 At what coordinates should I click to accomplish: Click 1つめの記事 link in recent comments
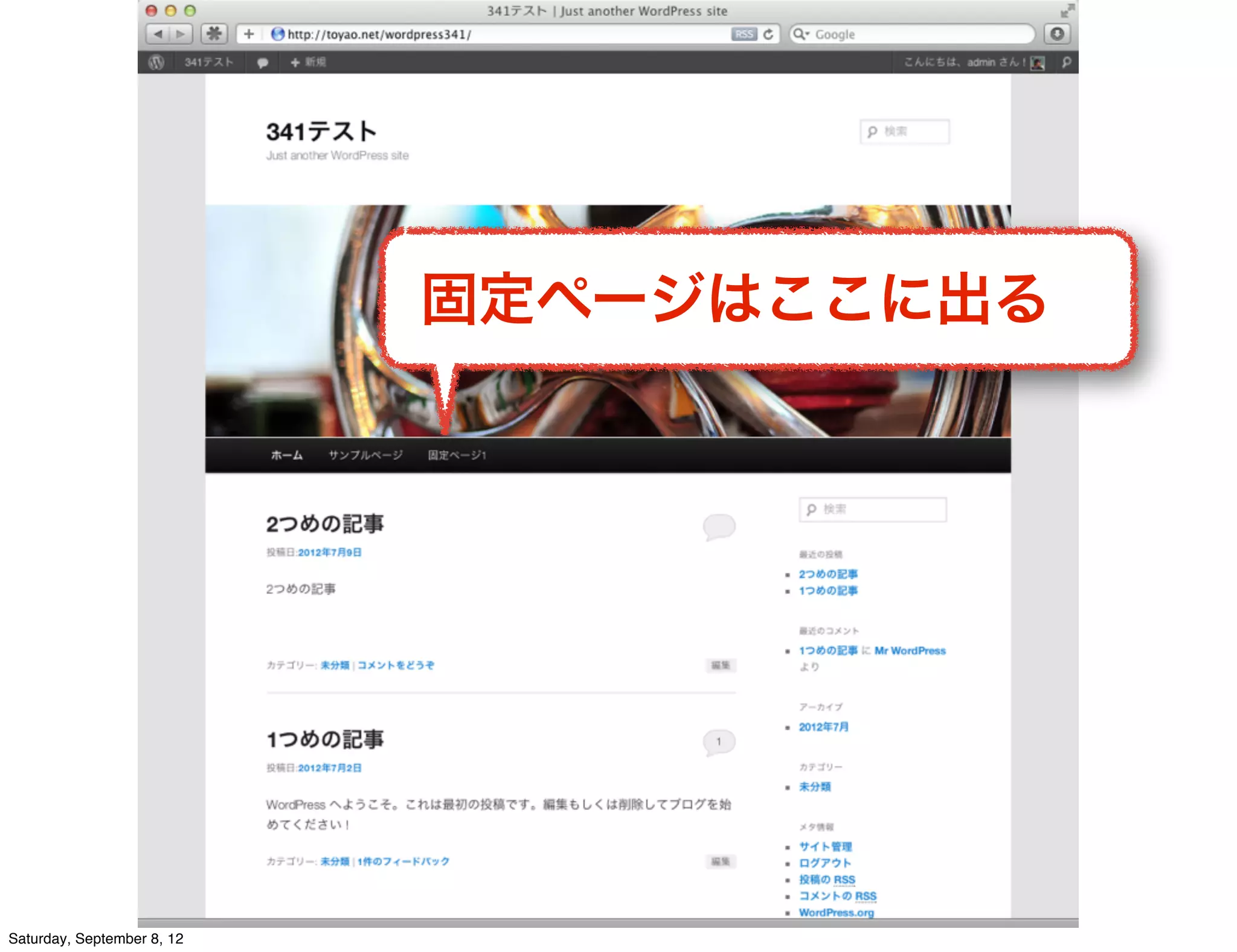coord(828,651)
